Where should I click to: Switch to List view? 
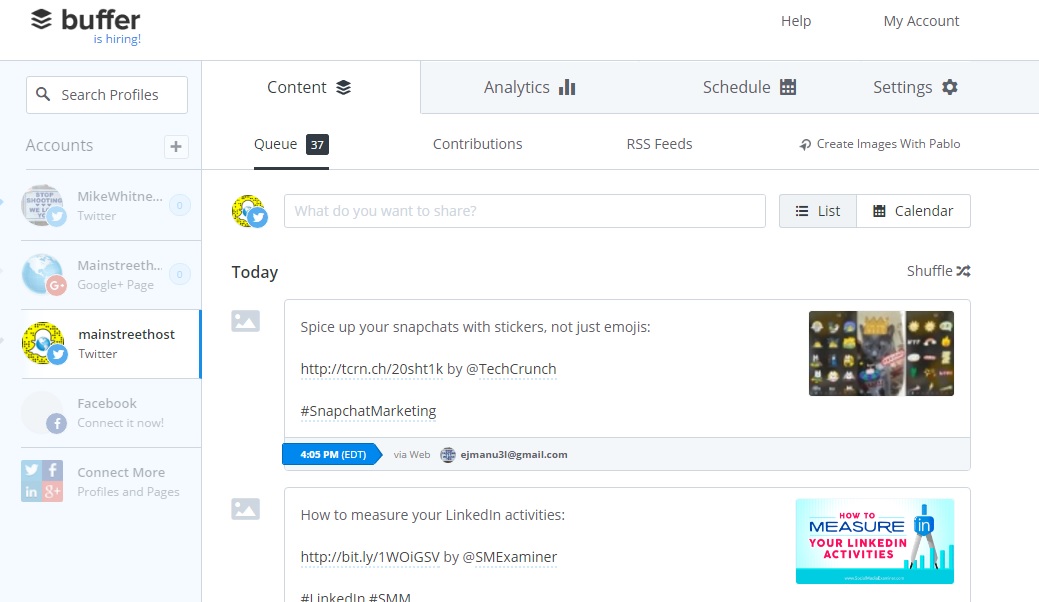pos(817,211)
